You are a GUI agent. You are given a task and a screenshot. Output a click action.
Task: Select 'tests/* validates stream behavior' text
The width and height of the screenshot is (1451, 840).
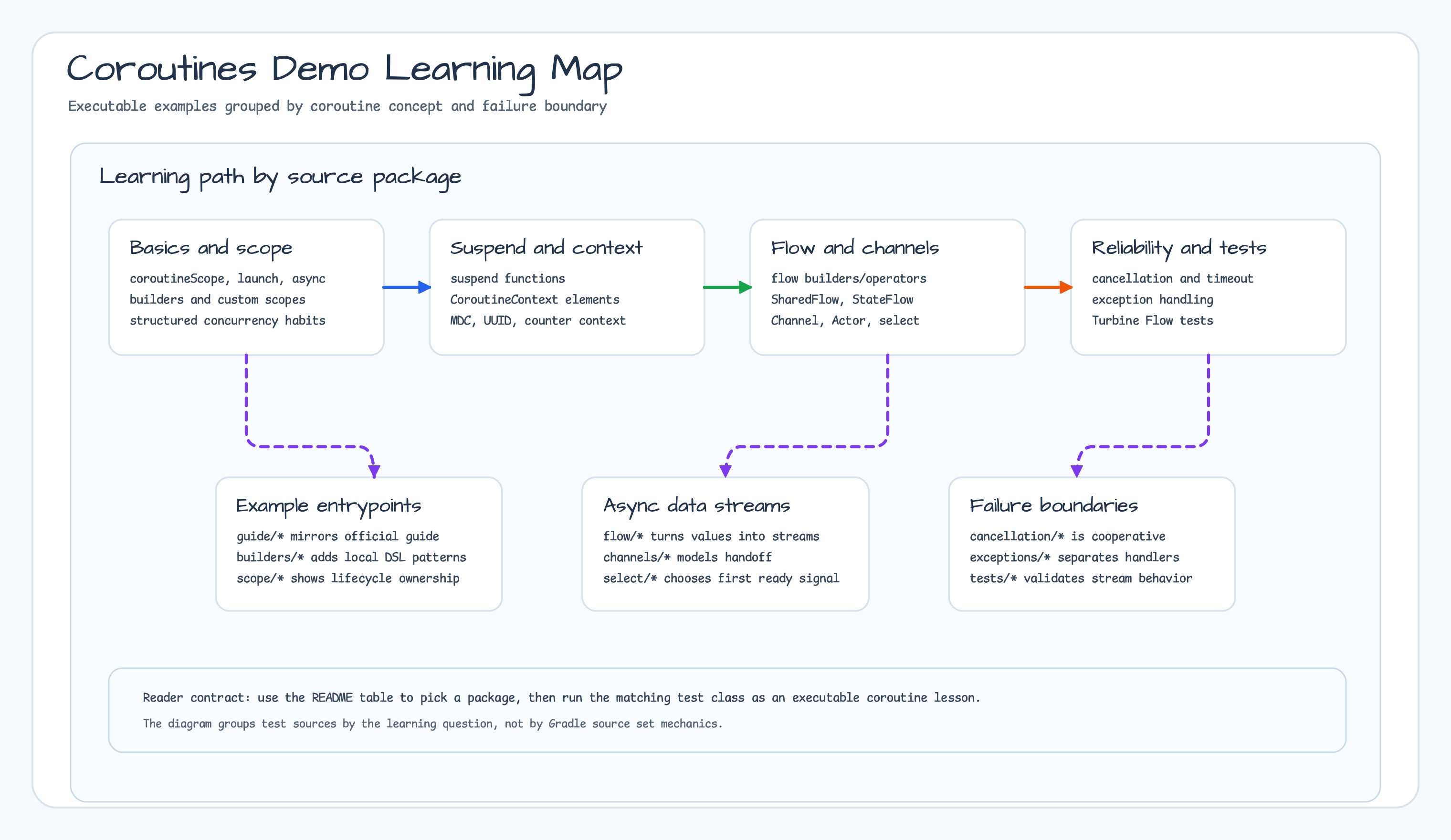click(x=1081, y=578)
